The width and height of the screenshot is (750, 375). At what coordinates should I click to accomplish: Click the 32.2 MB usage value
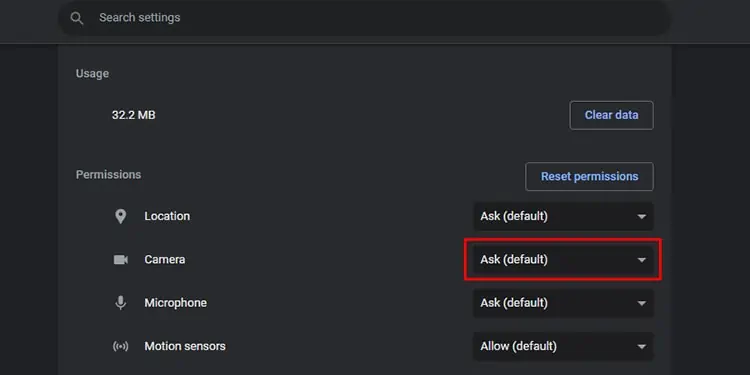[x=133, y=115]
